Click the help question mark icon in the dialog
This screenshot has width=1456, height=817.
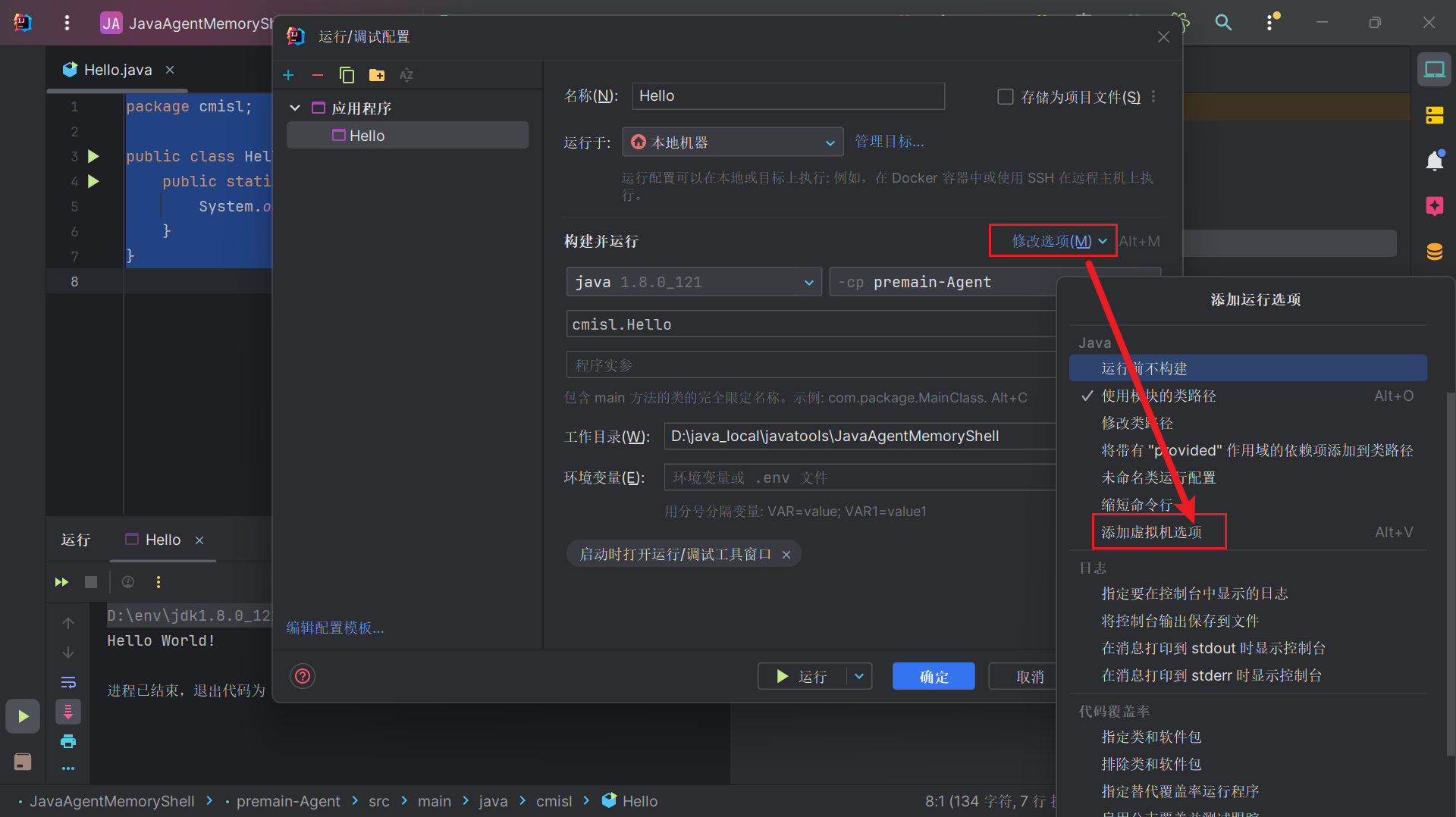coord(303,676)
